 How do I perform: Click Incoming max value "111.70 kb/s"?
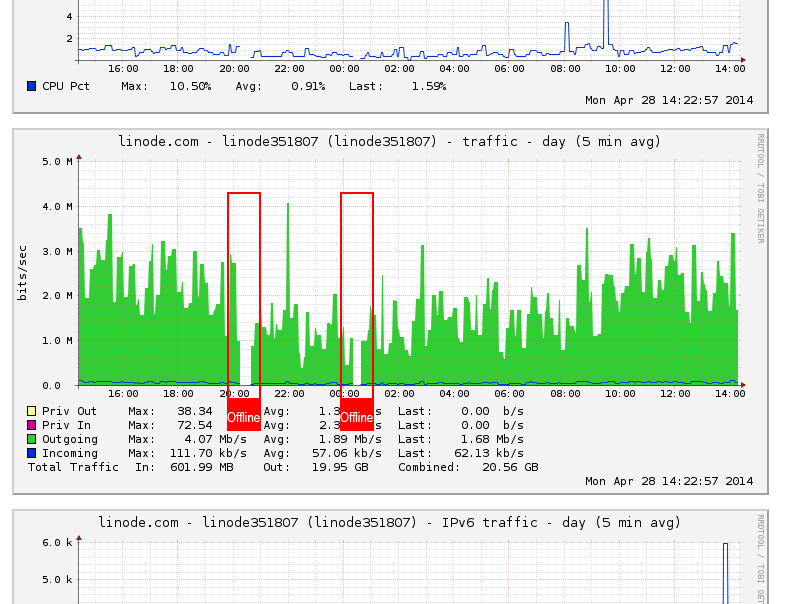click(208, 453)
